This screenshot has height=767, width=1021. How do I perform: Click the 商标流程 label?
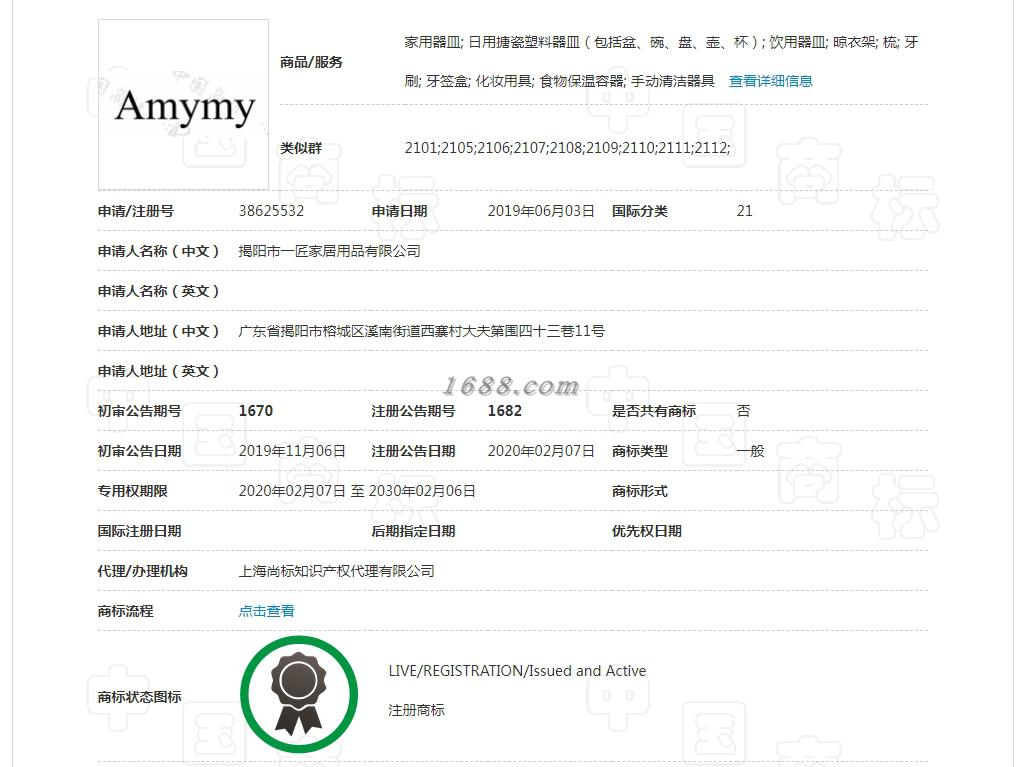pyautogui.click(x=126, y=611)
